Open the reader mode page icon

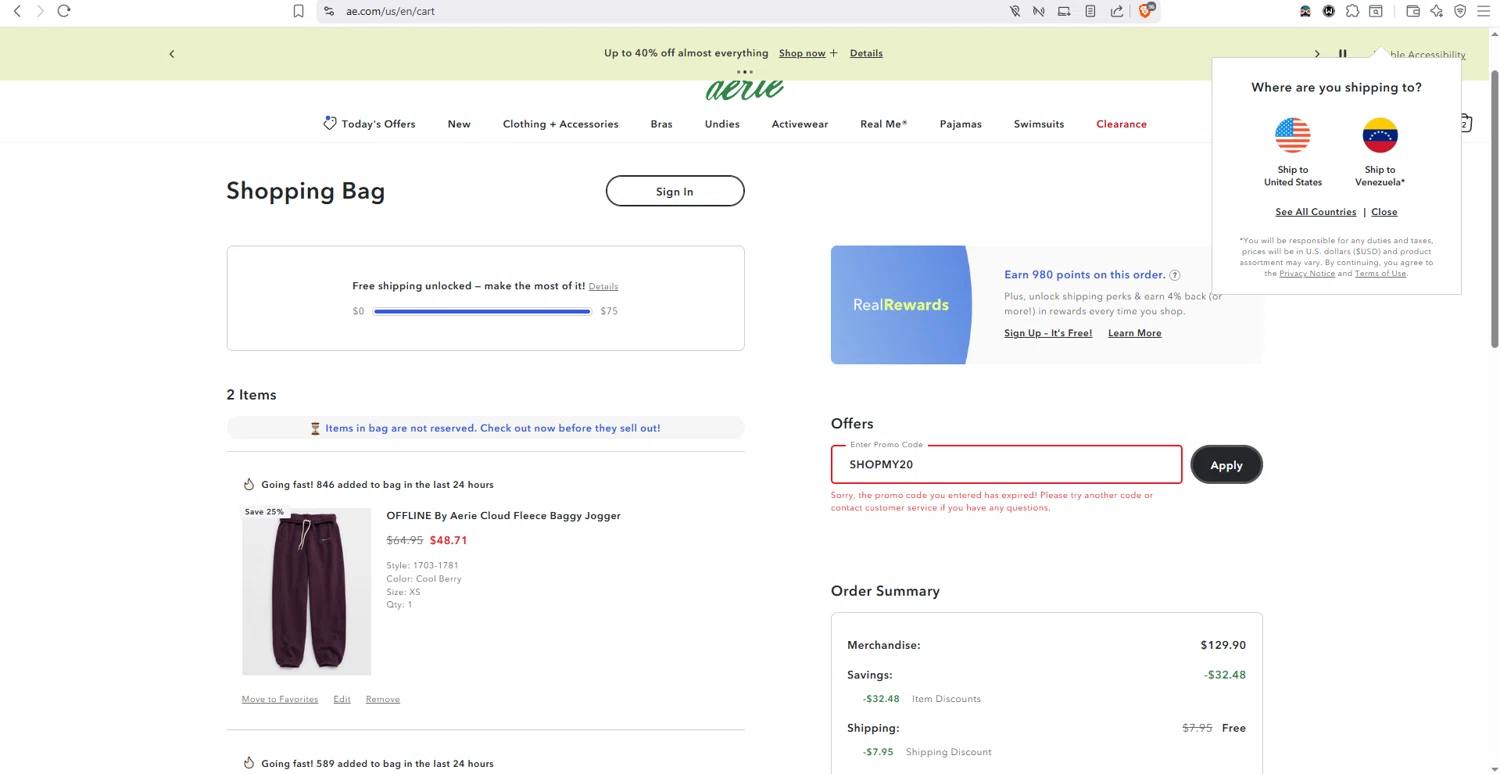tap(1090, 11)
